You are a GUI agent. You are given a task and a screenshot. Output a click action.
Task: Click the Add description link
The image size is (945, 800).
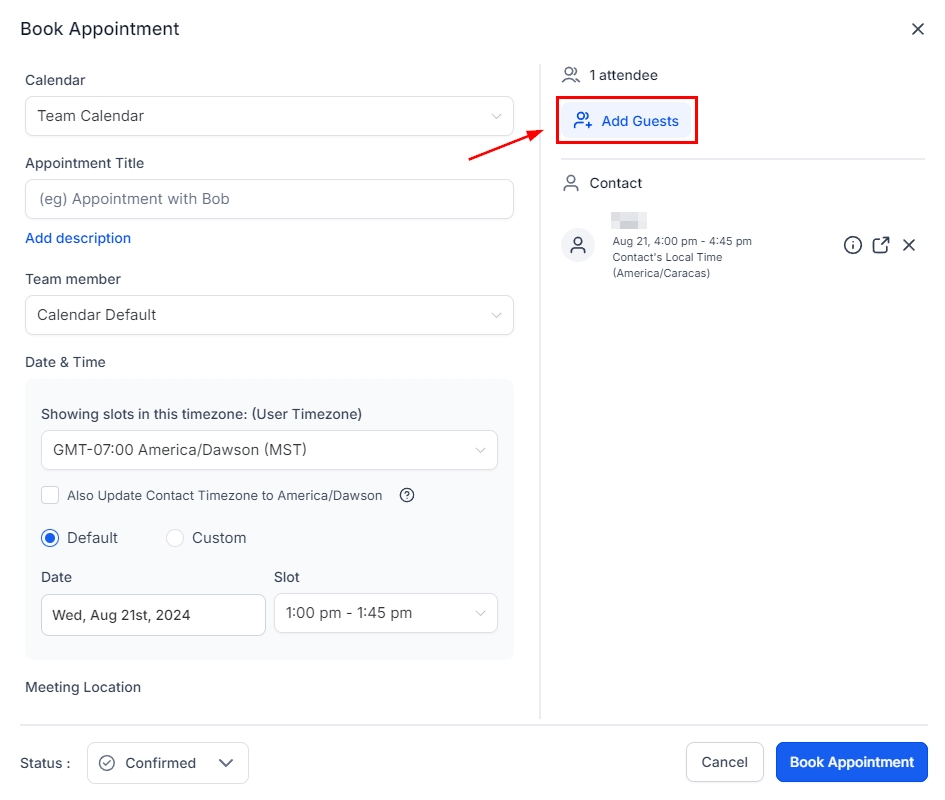click(x=78, y=238)
